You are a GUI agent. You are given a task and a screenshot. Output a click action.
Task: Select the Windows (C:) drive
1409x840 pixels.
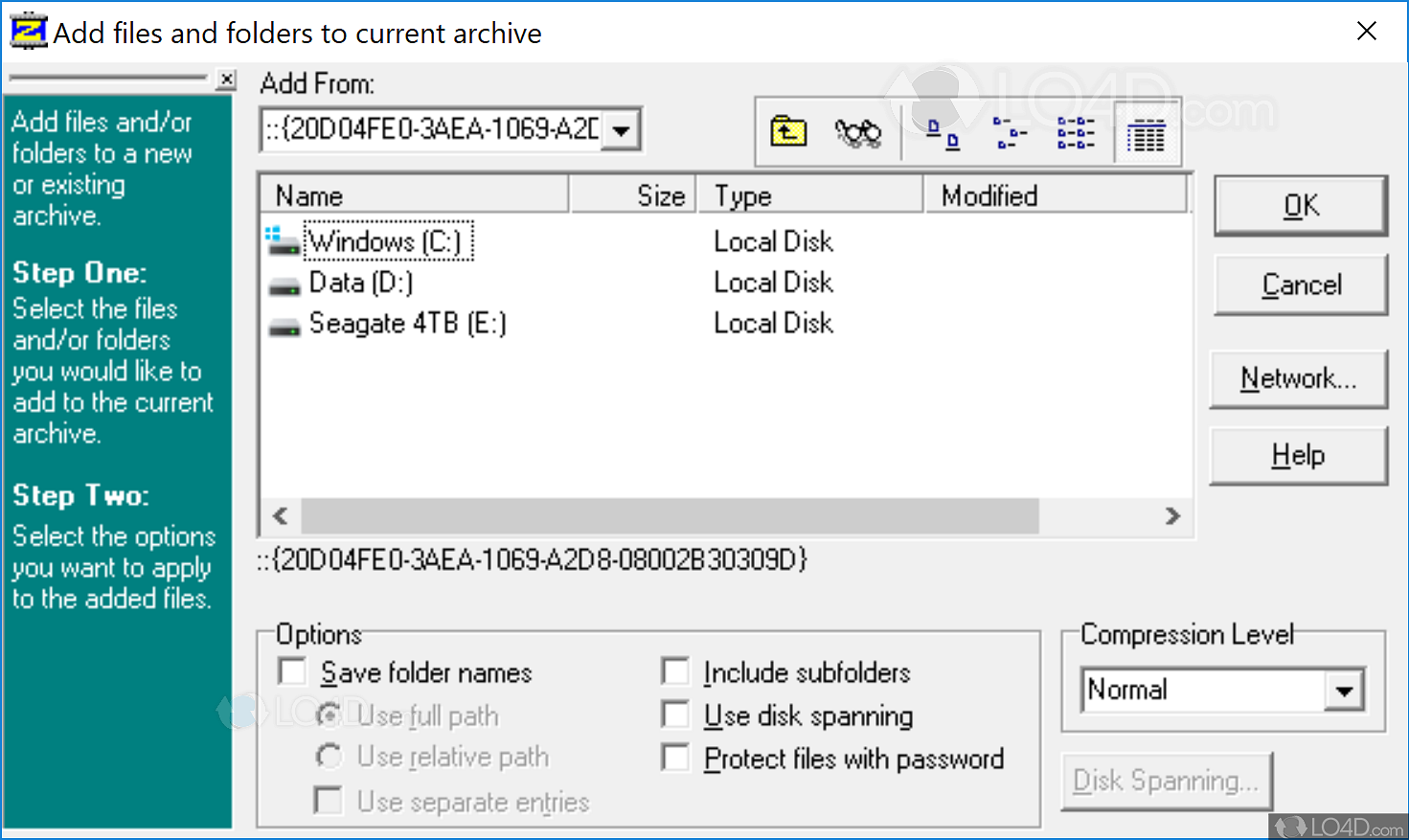point(386,242)
